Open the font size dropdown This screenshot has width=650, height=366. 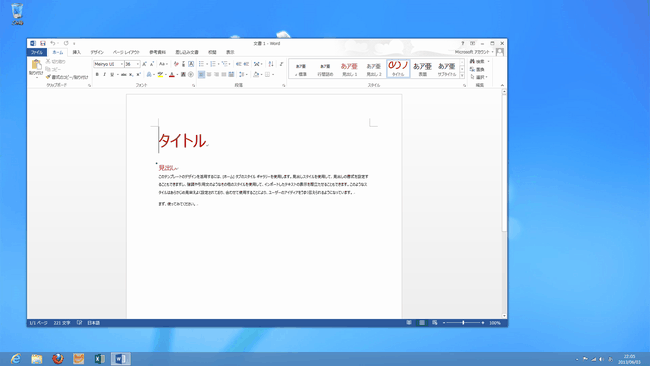pyautogui.click(x=138, y=64)
